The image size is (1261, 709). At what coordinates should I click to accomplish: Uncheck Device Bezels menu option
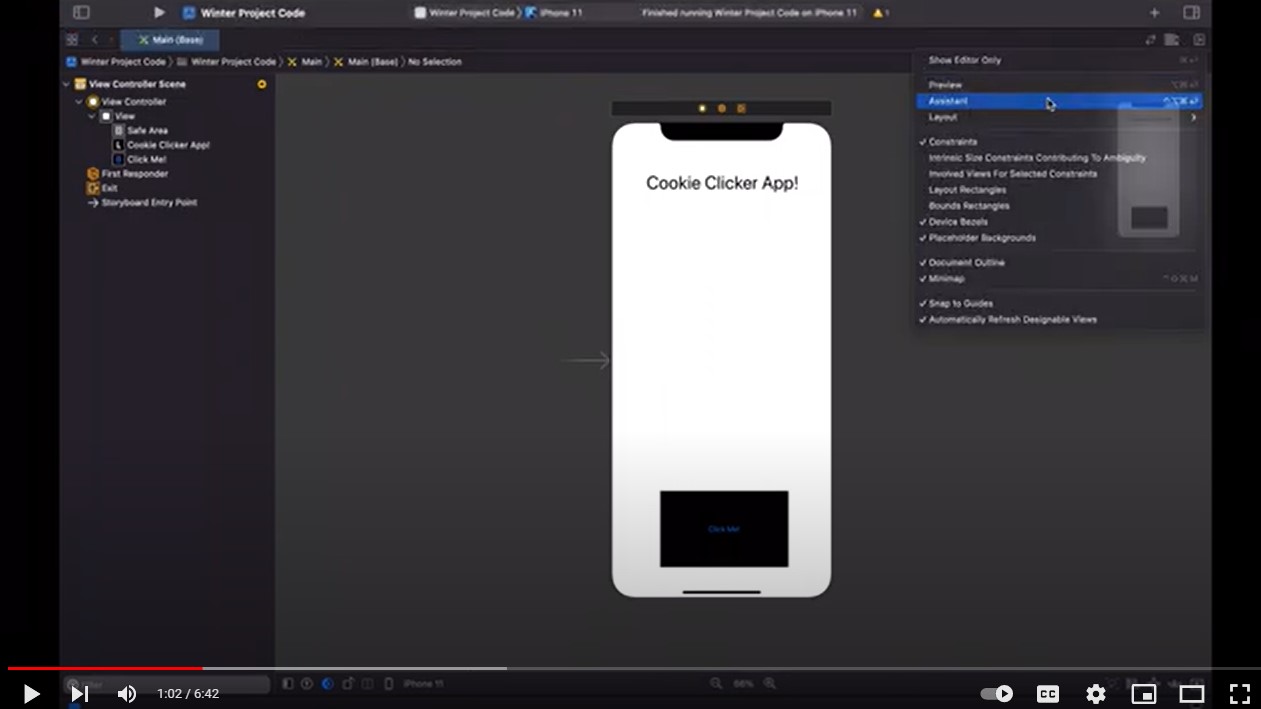[x=957, y=222]
